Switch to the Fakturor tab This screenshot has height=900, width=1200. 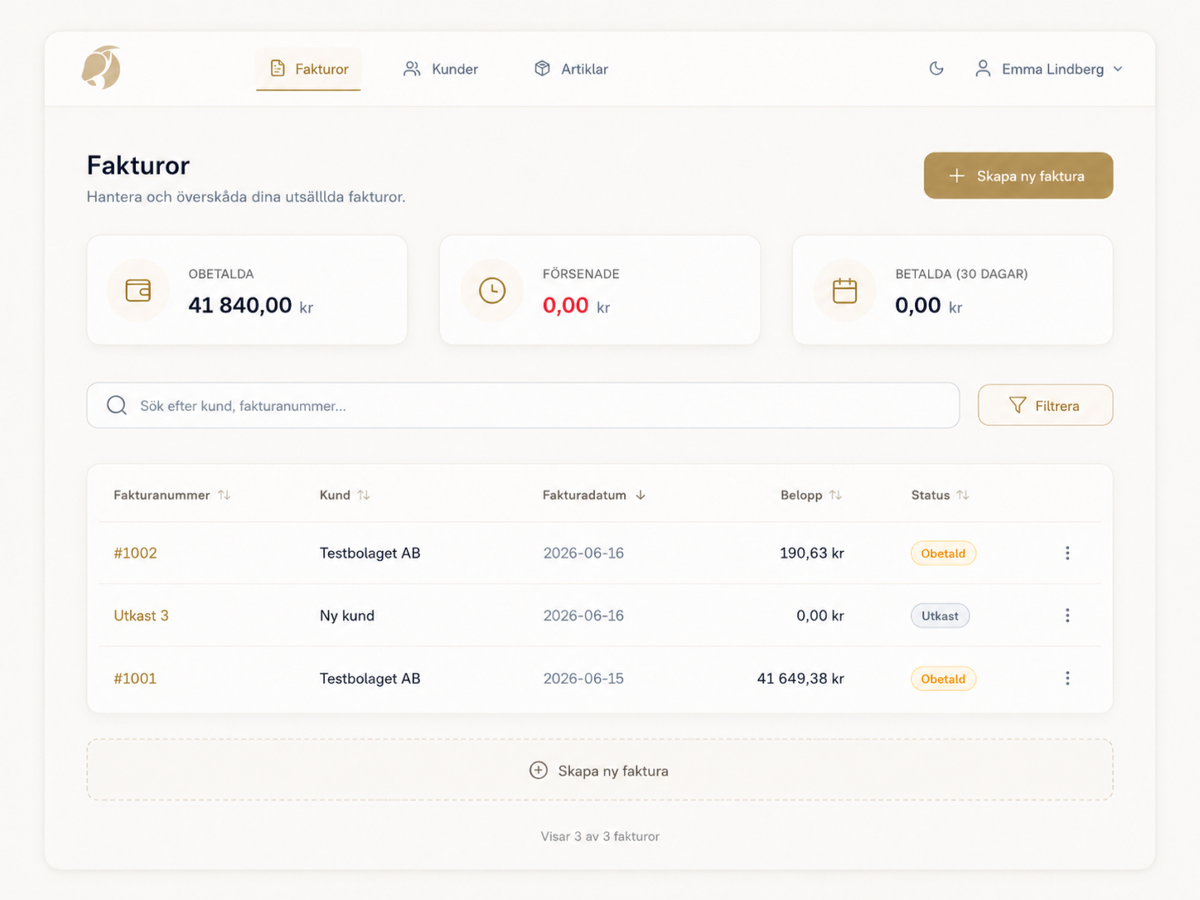point(309,69)
